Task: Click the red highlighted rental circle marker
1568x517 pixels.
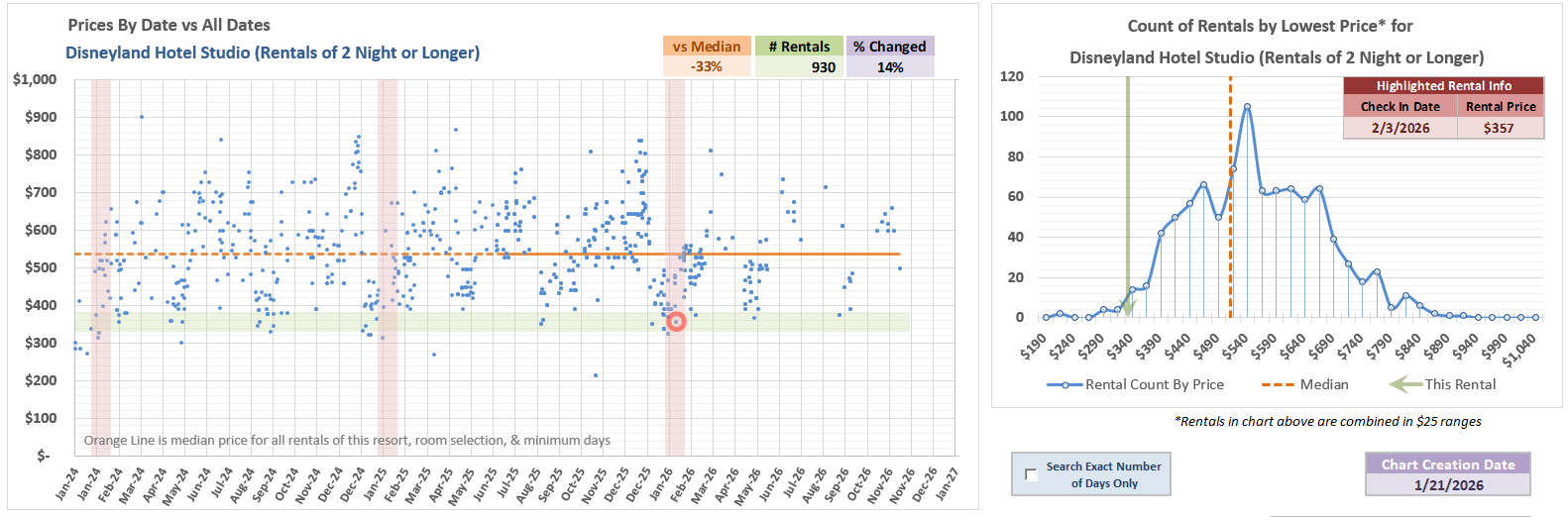Action: [x=676, y=321]
